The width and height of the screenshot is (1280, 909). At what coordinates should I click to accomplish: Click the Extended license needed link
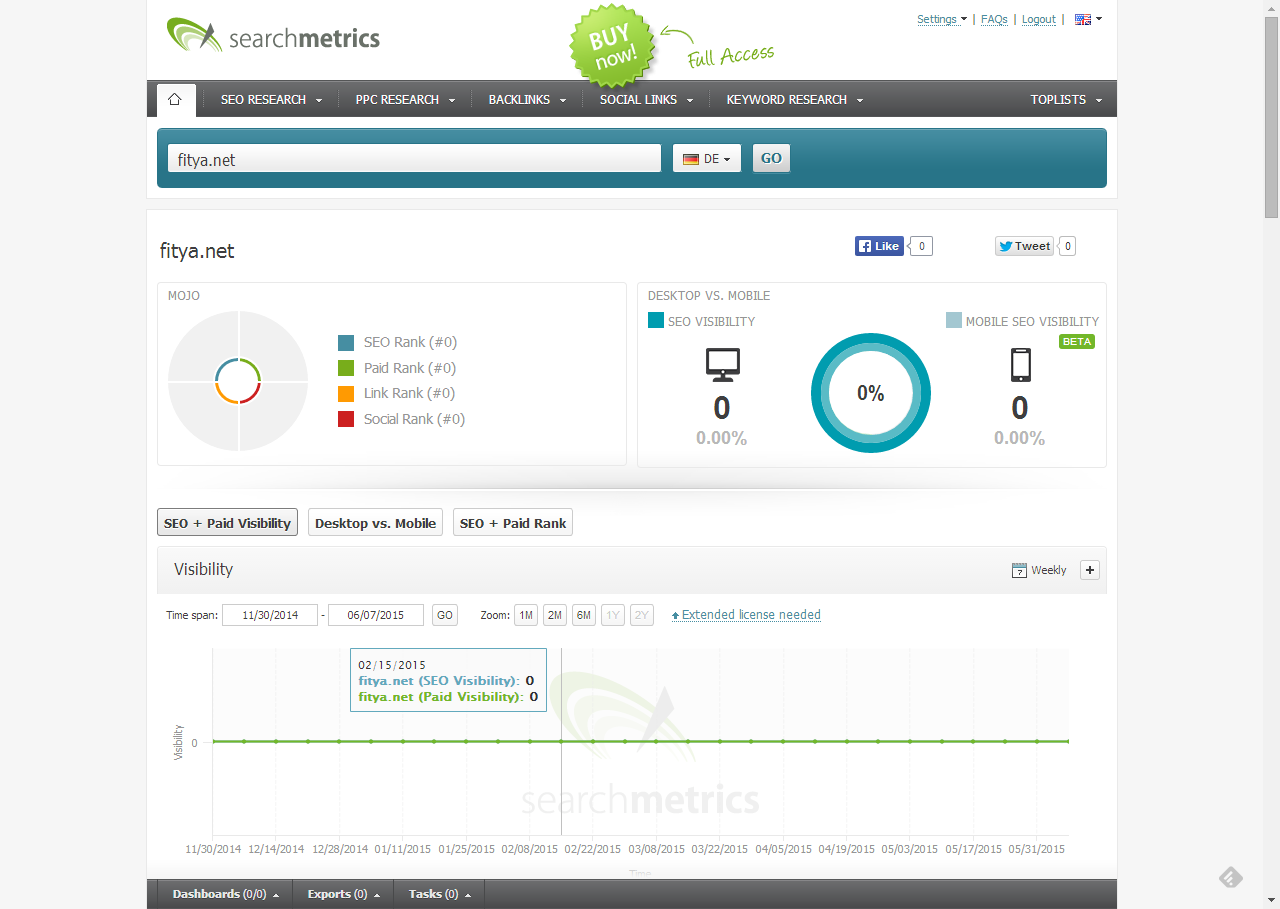point(750,615)
